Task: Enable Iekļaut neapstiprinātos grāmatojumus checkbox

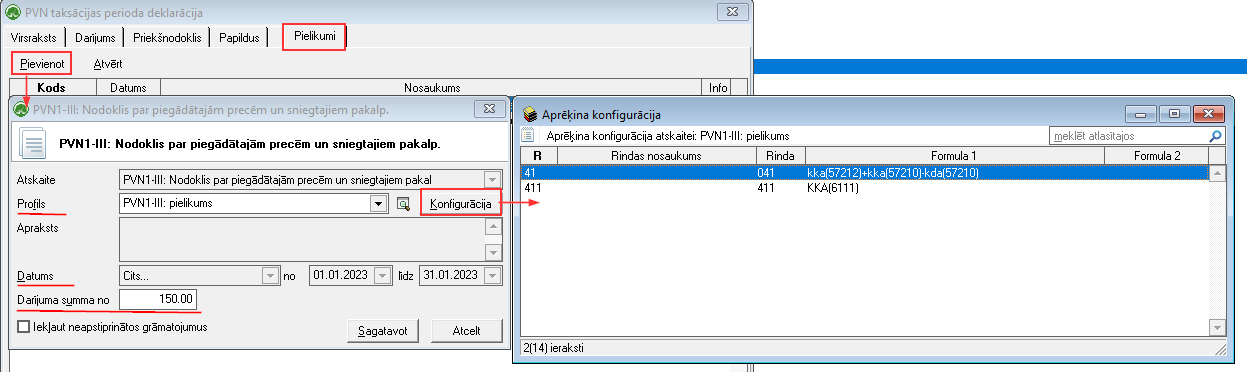Action: [x=24, y=327]
